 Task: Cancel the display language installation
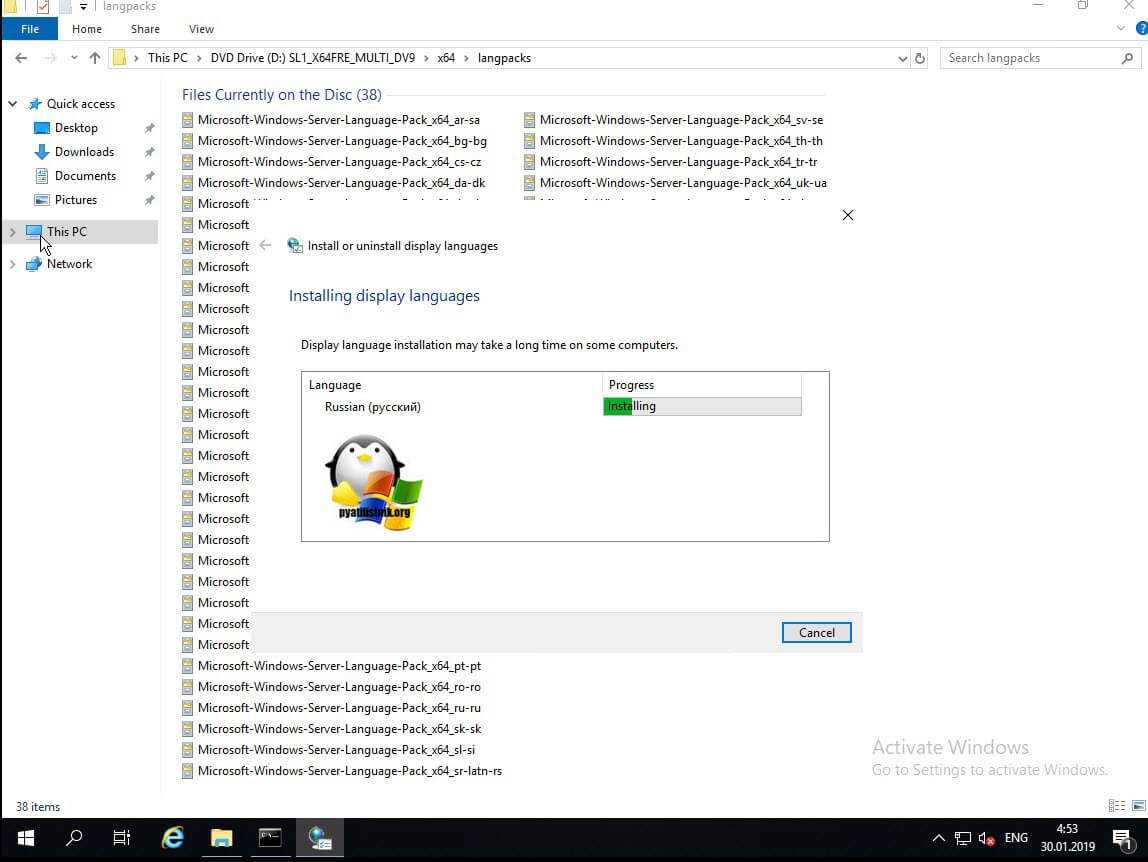click(816, 632)
